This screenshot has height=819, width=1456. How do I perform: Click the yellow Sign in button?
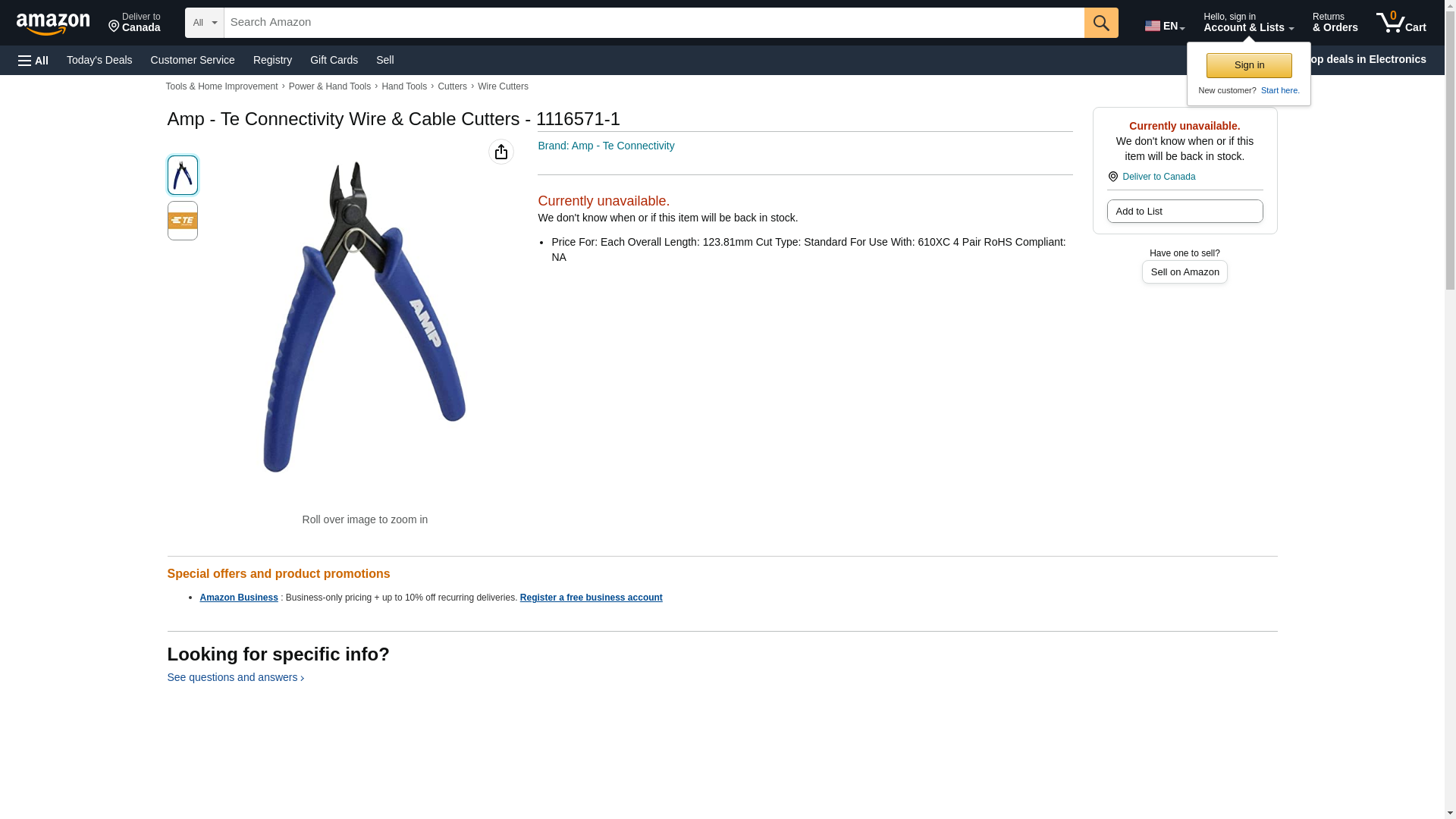[1249, 65]
